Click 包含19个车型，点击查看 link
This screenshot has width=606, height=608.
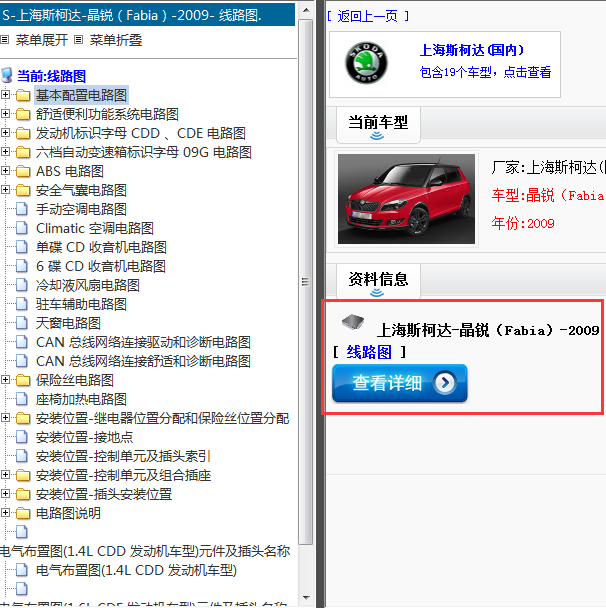(485, 72)
